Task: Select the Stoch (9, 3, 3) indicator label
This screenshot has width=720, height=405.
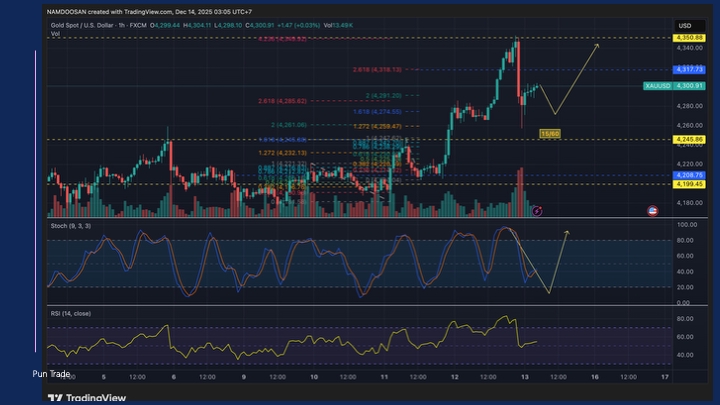Action: 72,226
